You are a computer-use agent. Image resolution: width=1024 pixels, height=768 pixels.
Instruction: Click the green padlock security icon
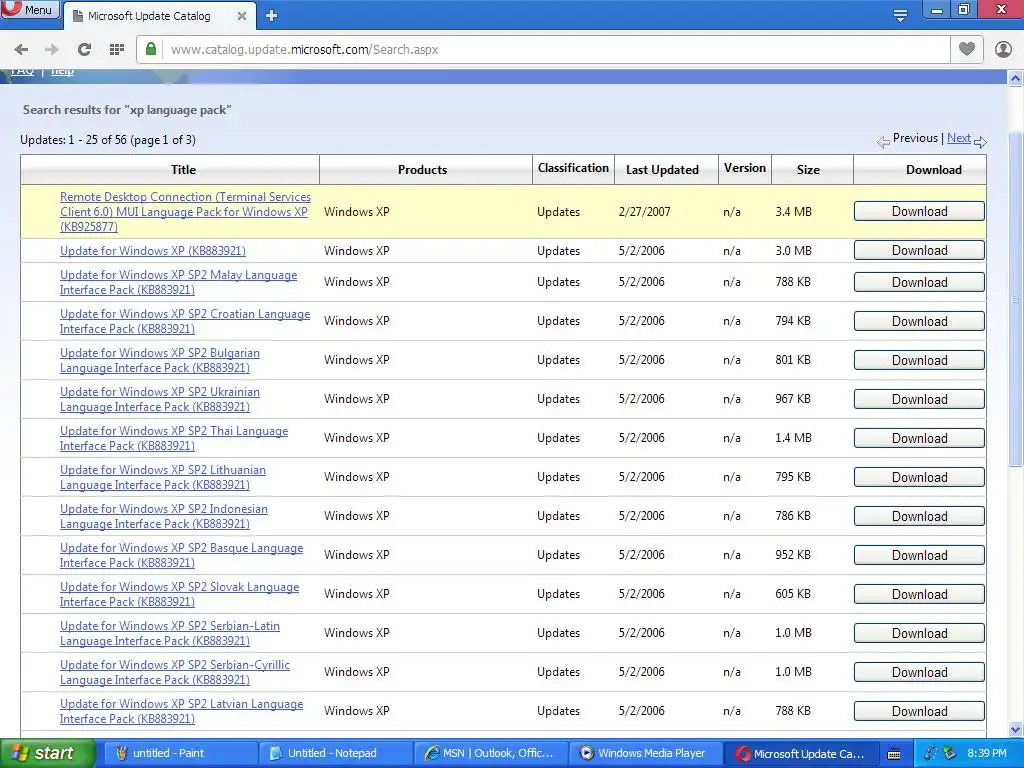(151, 49)
